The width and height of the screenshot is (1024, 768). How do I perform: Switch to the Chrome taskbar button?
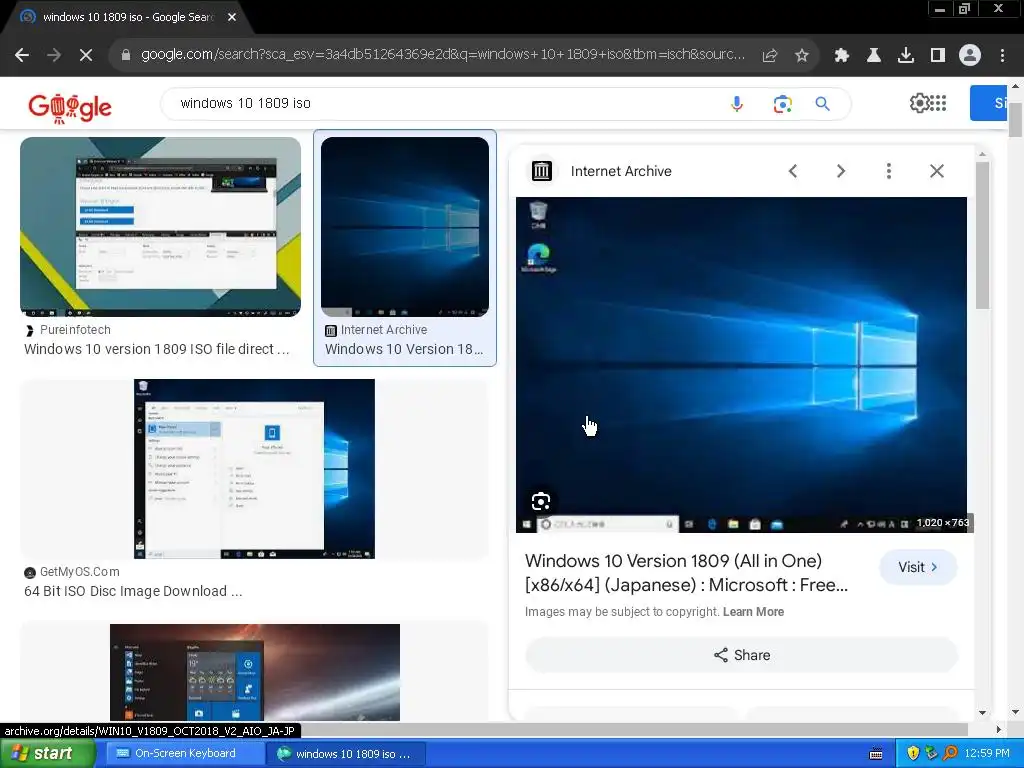346,754
